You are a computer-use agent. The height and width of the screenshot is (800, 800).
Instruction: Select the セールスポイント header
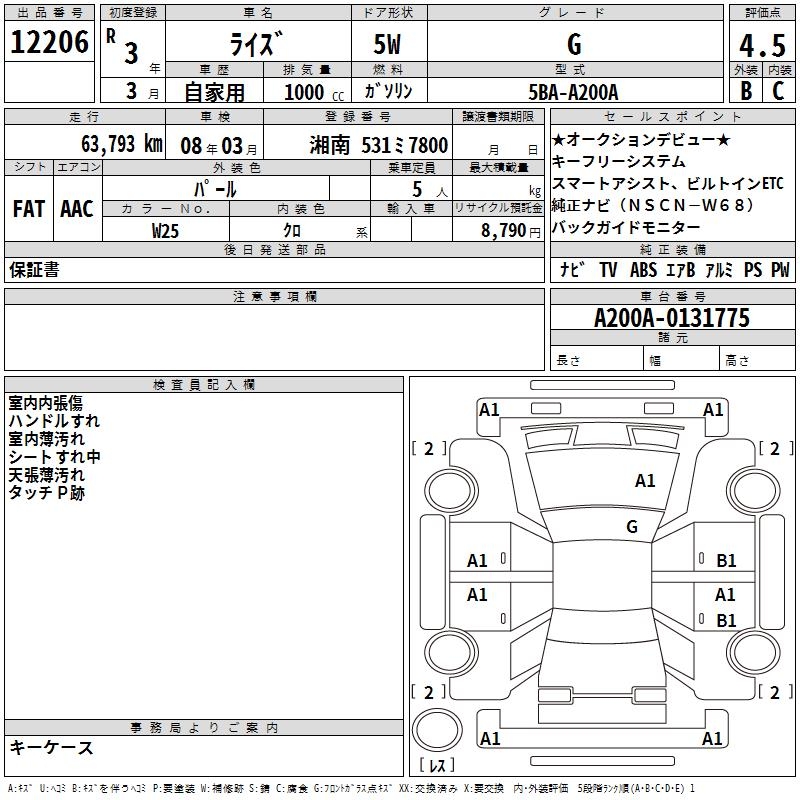(672, 117)
